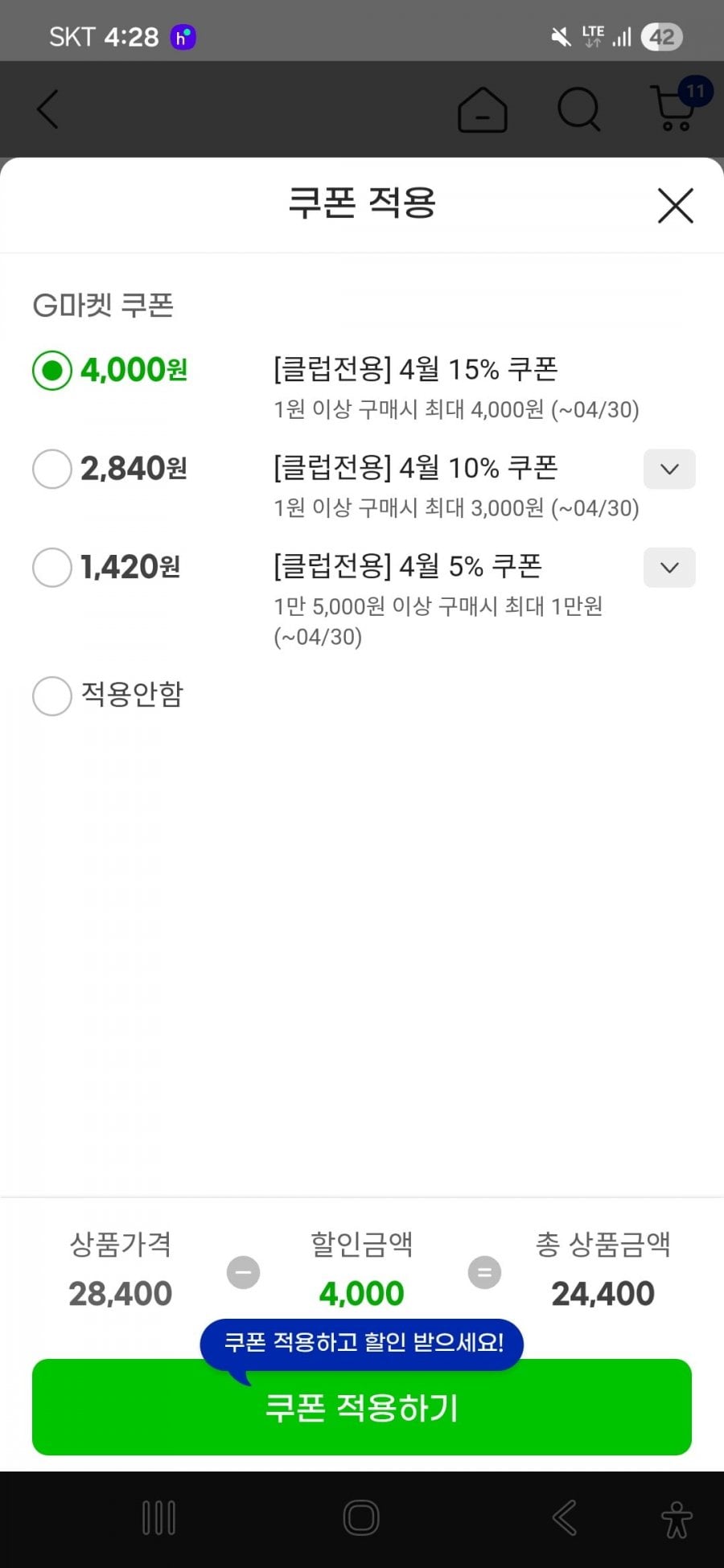Select the 1,420원 coupon radio button

(52, 568)
